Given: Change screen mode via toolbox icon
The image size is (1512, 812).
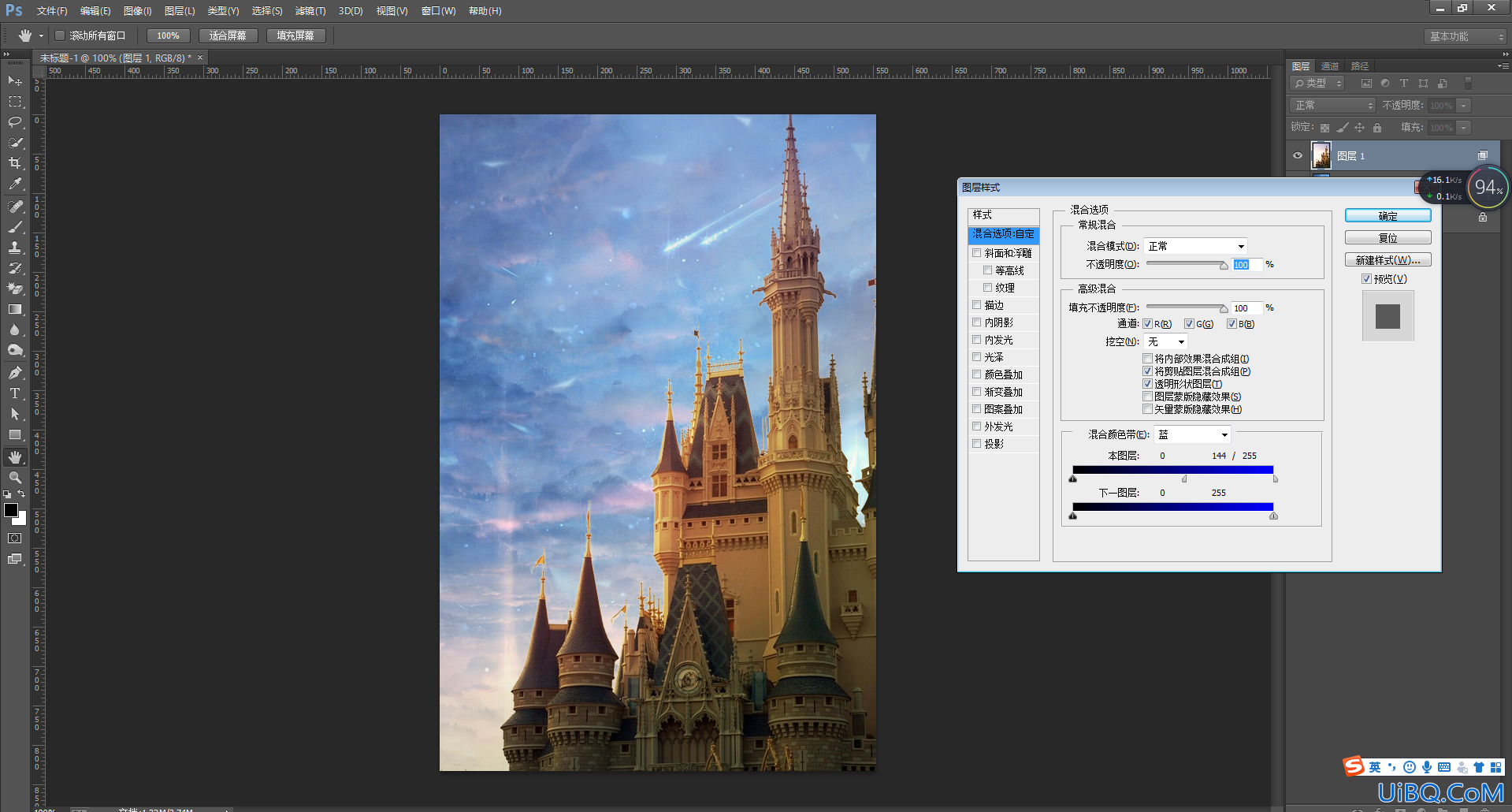Looking at the screenshot, I should pos(15,559).
